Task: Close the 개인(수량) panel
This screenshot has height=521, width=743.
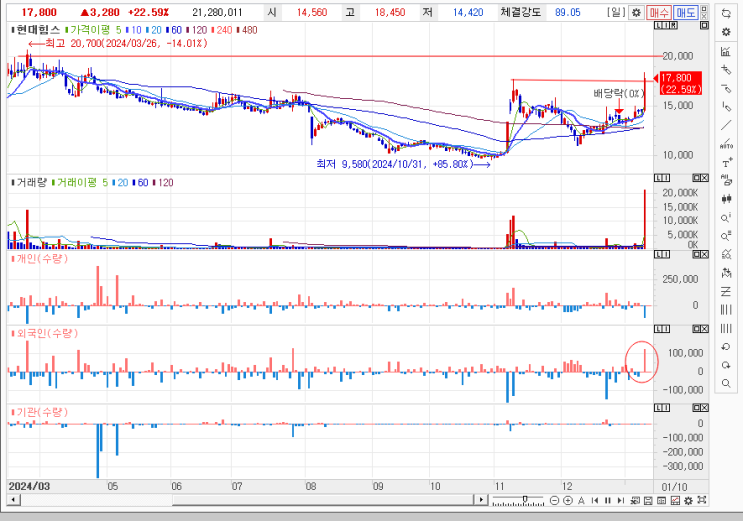Action: click(705, 255)
